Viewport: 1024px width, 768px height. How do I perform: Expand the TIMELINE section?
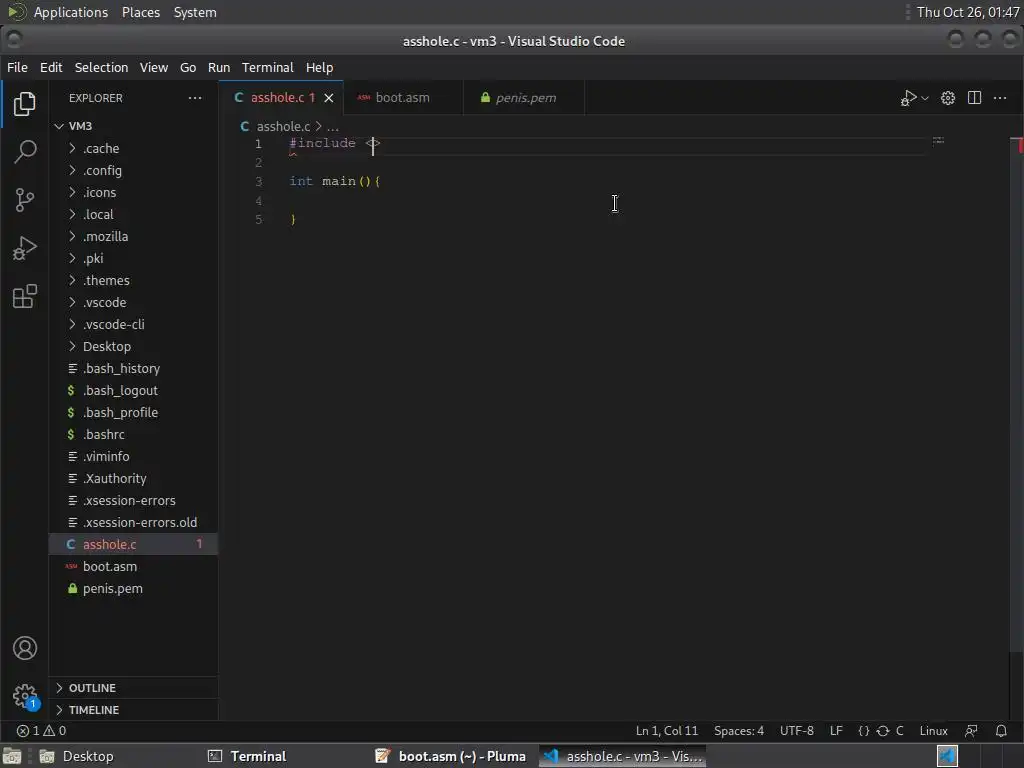[133, 710]
